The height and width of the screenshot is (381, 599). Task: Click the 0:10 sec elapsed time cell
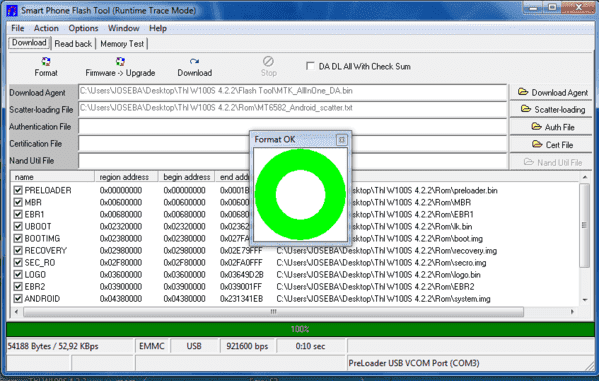(311, 346)
